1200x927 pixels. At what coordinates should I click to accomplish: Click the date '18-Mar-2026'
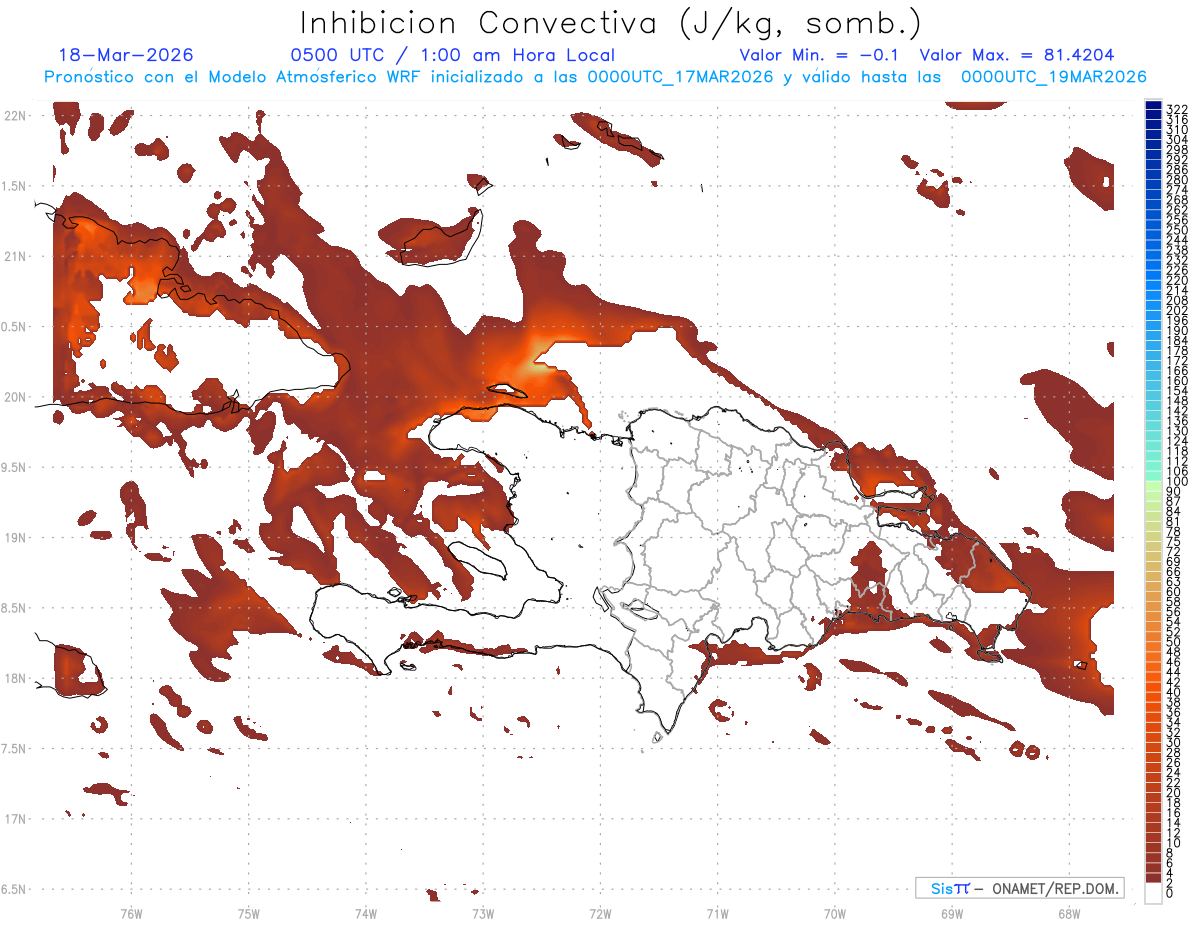click(126, 56)
